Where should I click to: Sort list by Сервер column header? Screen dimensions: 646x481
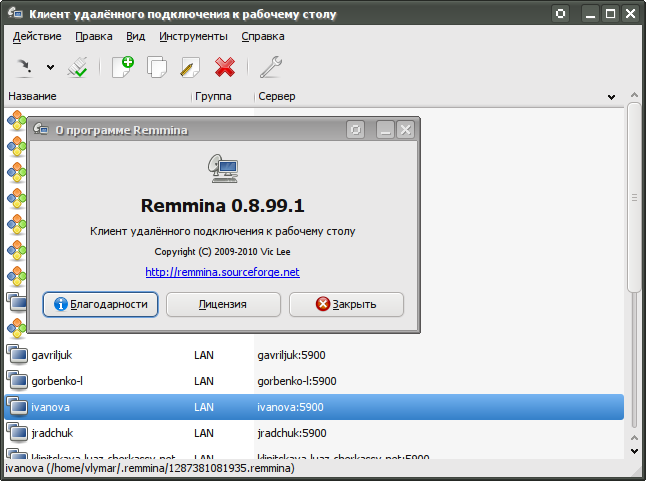[428, 96]
